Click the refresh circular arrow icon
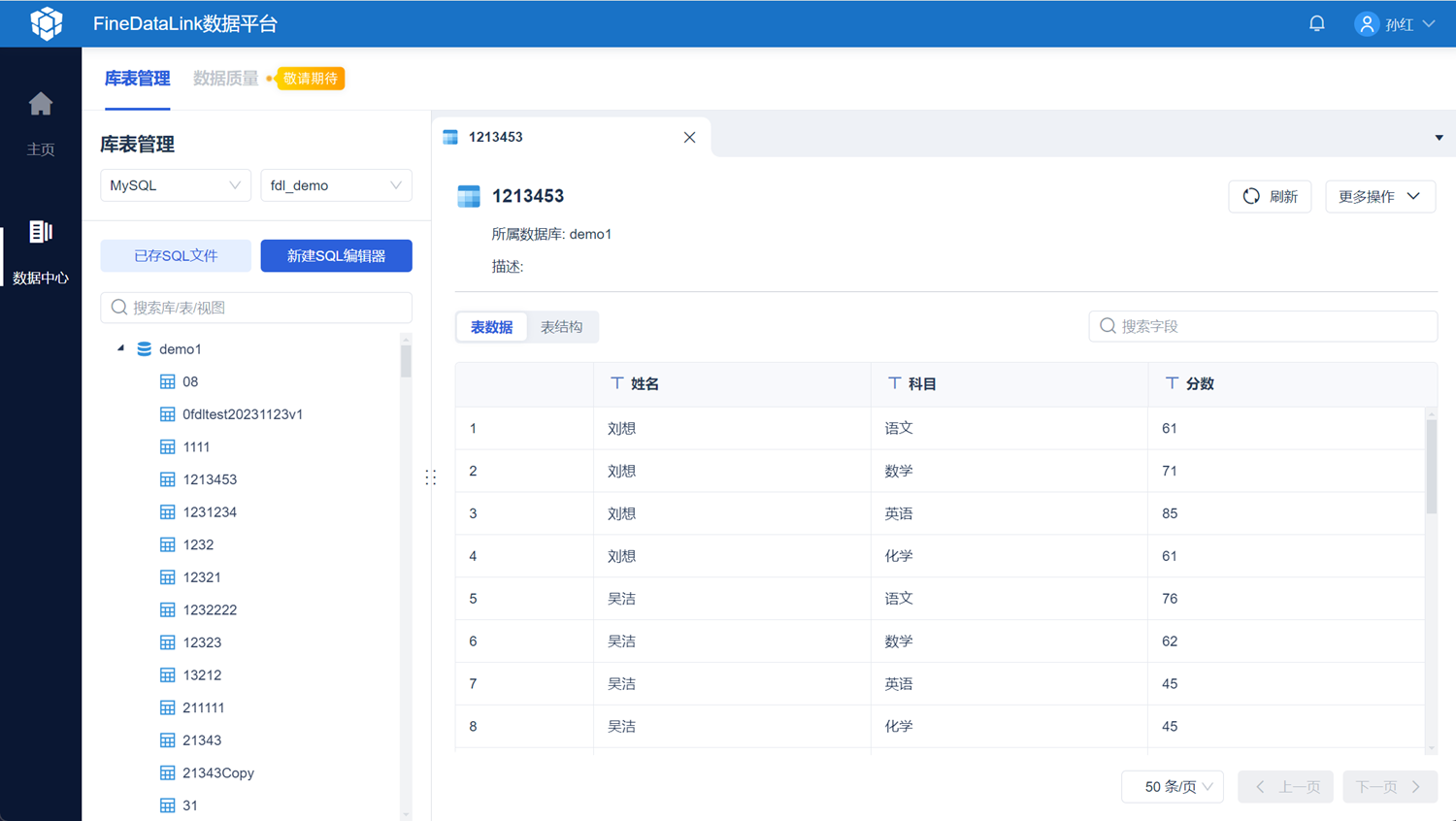Viewport: 1456px width, 821px height. coord(1251,196)
